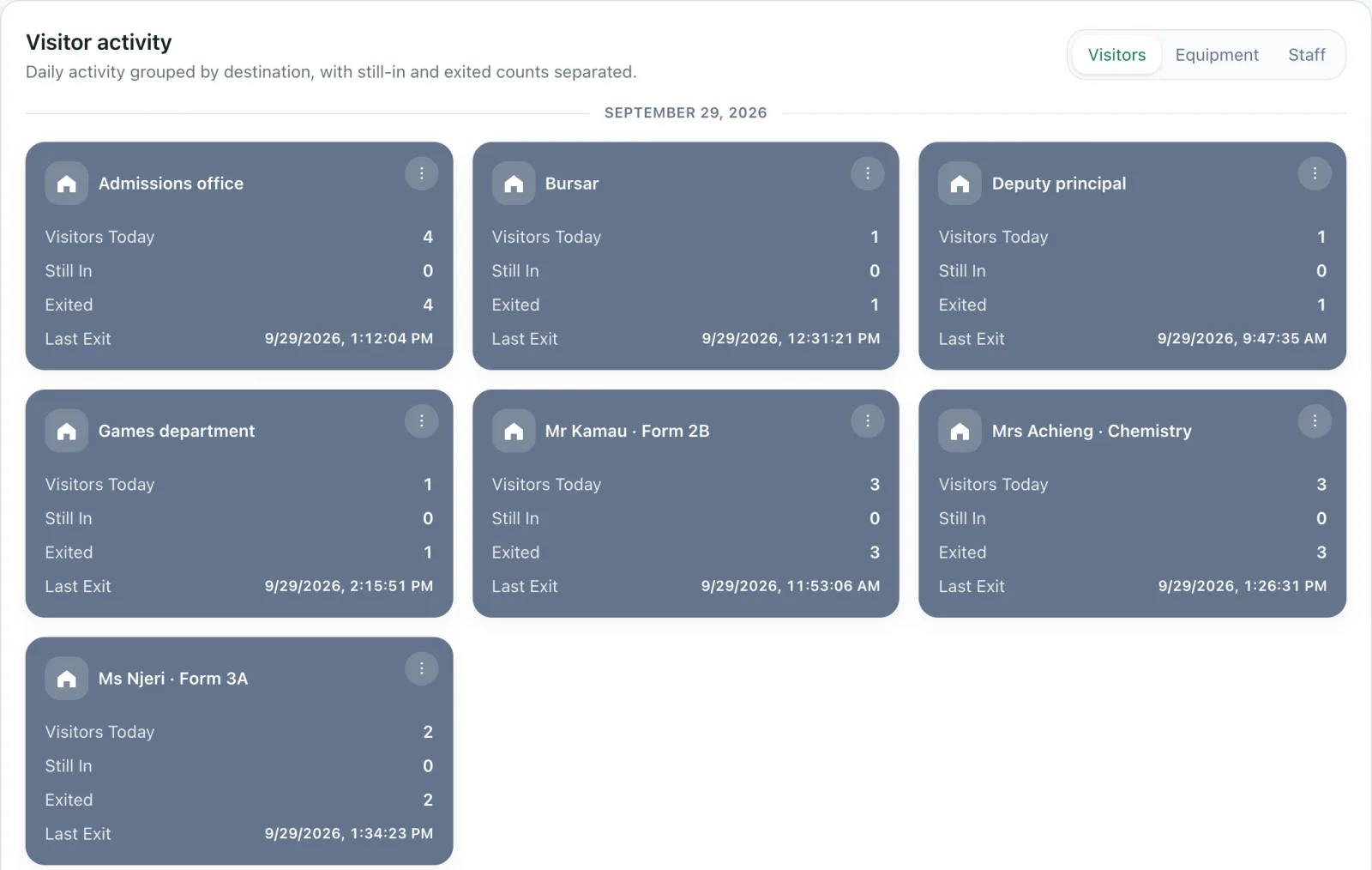Image resolution: width=1372 pixels, height=870 pixels.
Task: Open the Mr Kamau Form 2B card menu
Action: (x=868, y=421)
